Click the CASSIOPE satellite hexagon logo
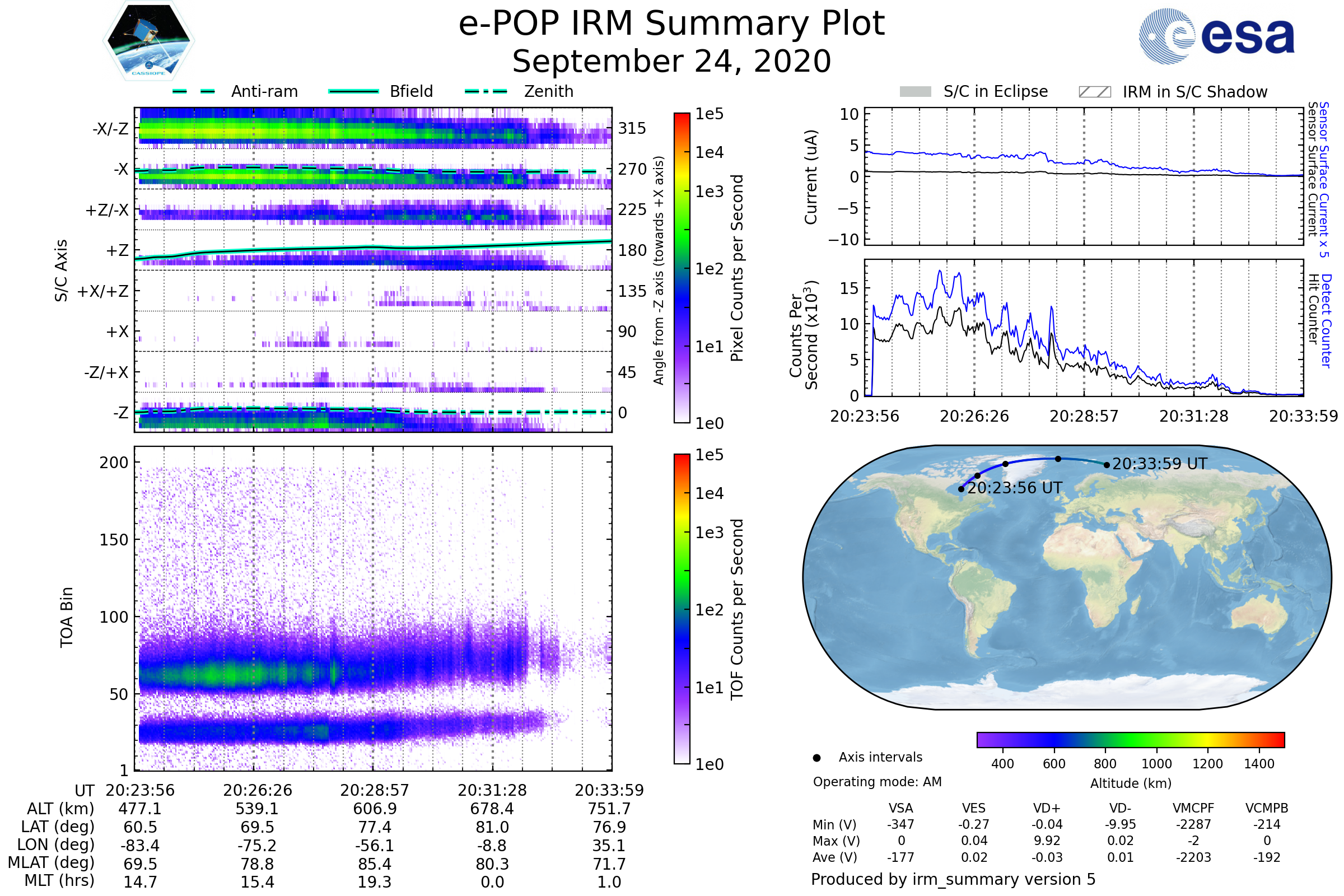Image resolution: width=1344 pixels, height=896 pixels. tap(148, 41)
